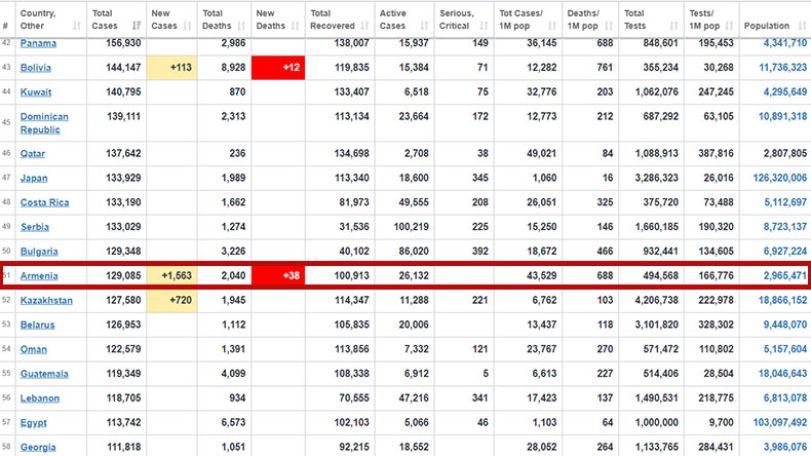Click Kazakhstan population 18,866,152 link

(783, 300)
